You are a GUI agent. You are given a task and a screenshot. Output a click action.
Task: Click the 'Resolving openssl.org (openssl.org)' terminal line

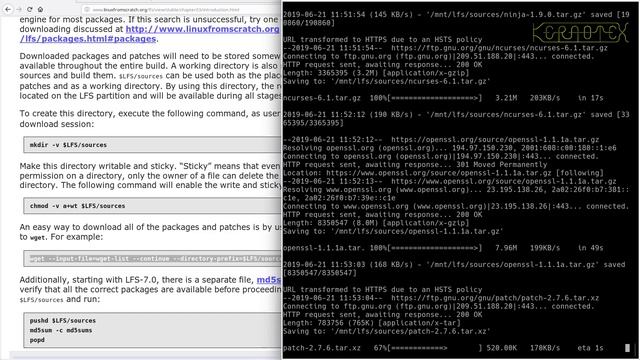point(449,148)
